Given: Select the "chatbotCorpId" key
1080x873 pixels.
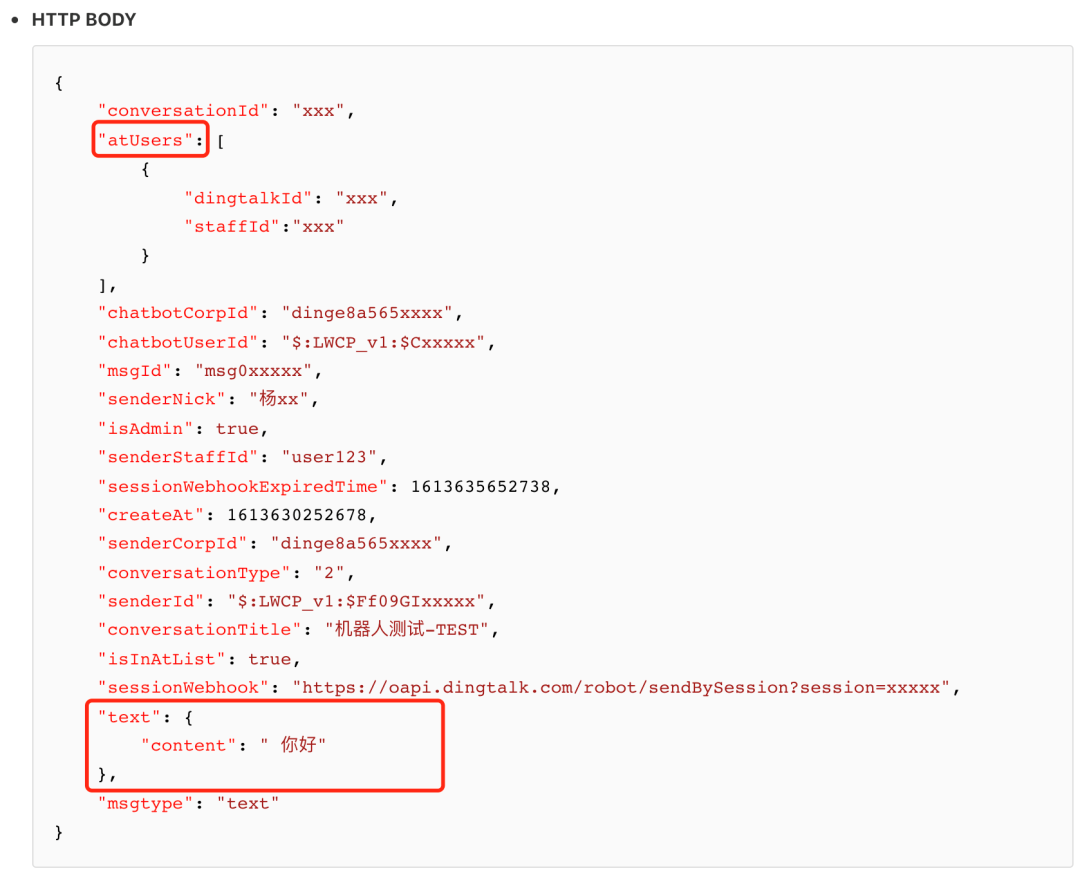Looking at the screenshot, I should pyautogui.click(x=178, y=313).
